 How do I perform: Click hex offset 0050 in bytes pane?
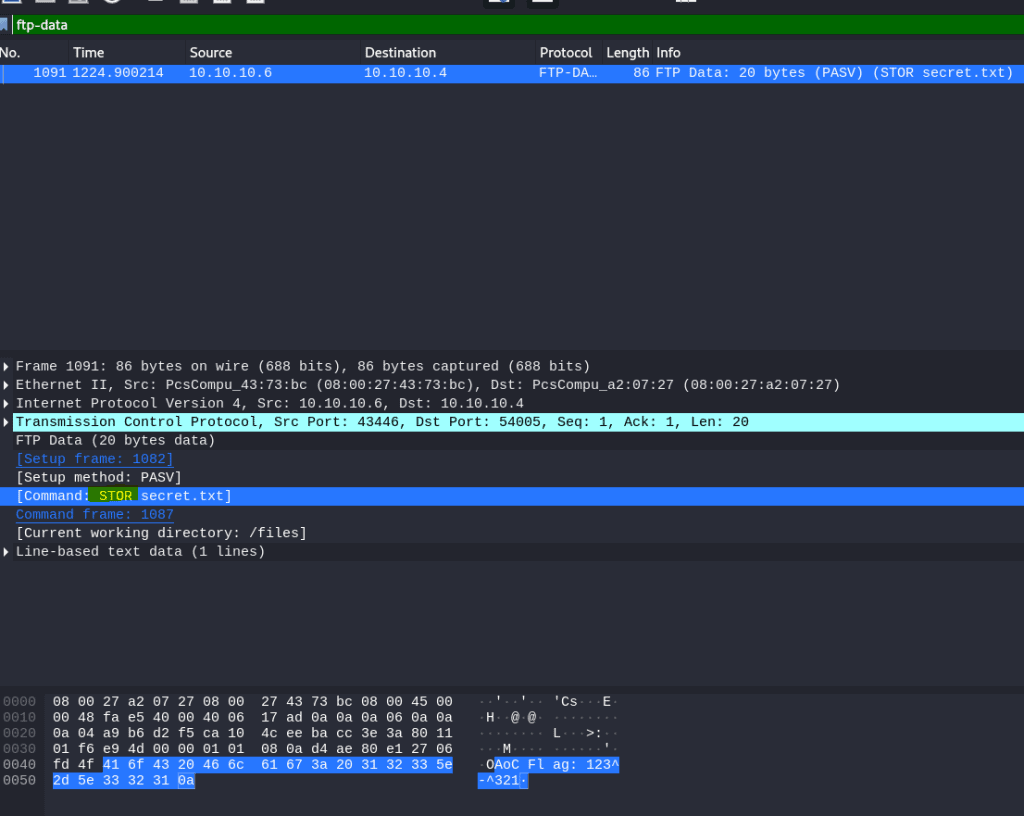tap(20, 780)
